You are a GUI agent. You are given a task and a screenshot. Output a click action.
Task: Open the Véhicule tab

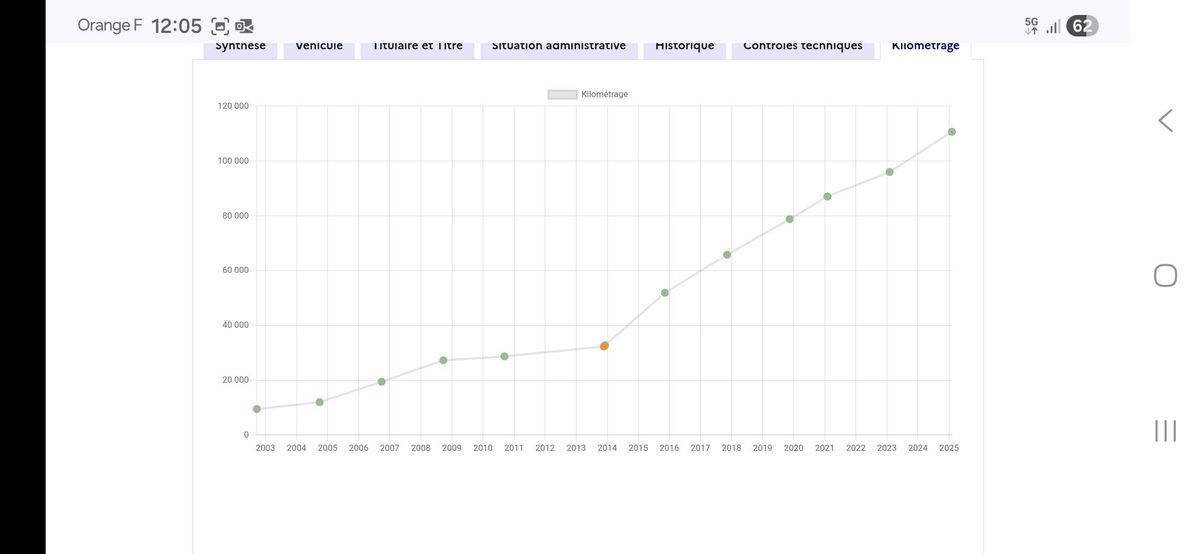click(319, 47)
